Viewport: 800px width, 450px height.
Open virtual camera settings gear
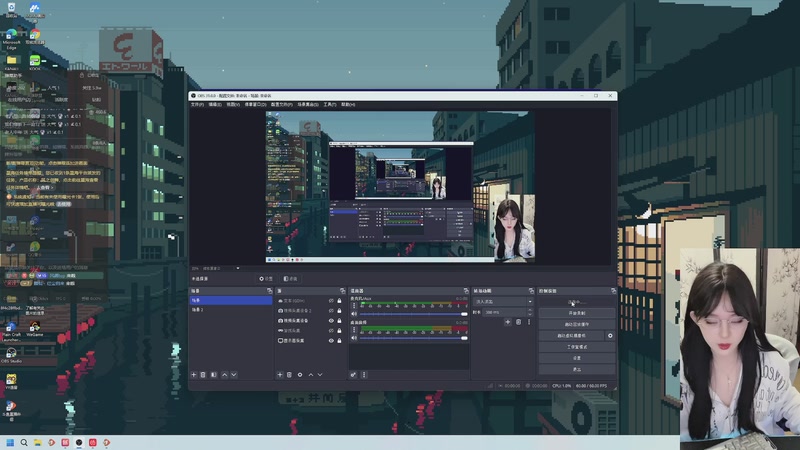point(610,336)
